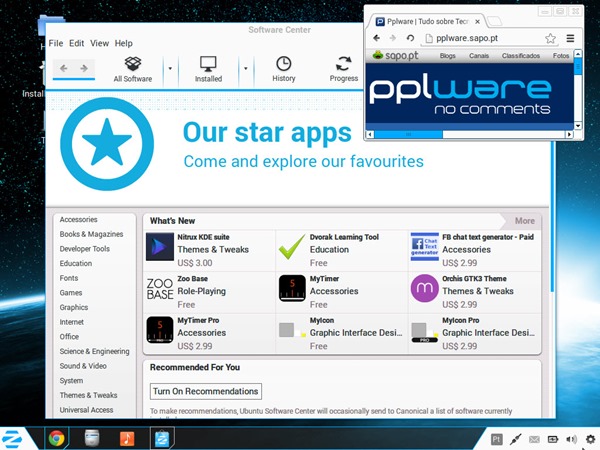Click the Our star apps banner star icon
This screenshot has width=600, height=450.
[107, 144]
